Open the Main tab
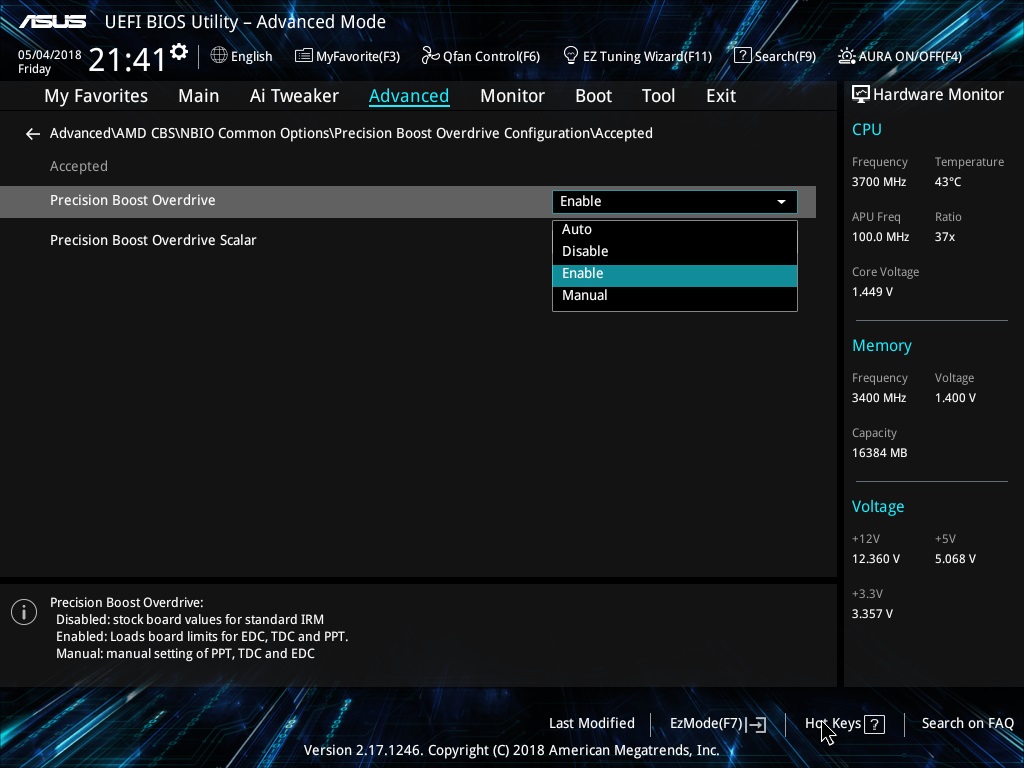The height and width of the screenshot is (768, 1024). [199, 96]
